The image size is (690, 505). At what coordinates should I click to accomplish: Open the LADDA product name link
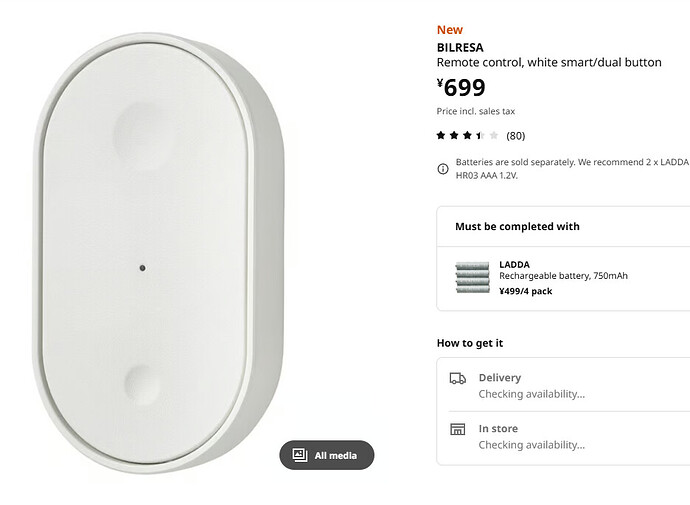(515, 265)
